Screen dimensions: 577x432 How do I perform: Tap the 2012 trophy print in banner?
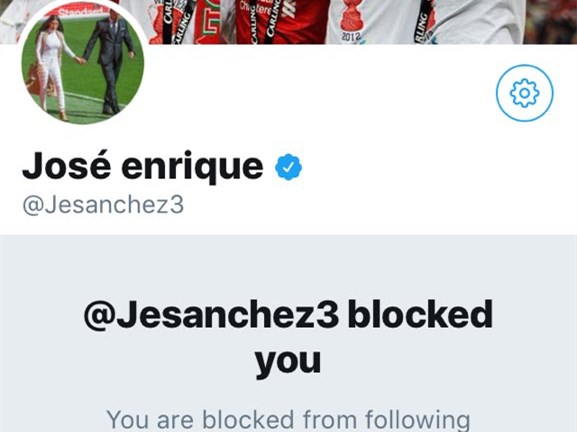click(x=350, y=20)
